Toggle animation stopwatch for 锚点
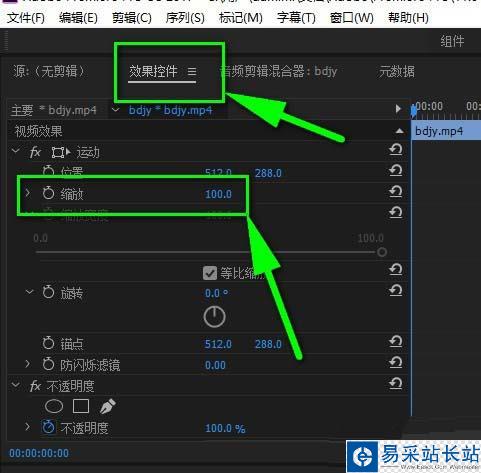Image resolution: width=481 pixels, height=473 pixels. (48, 343)
